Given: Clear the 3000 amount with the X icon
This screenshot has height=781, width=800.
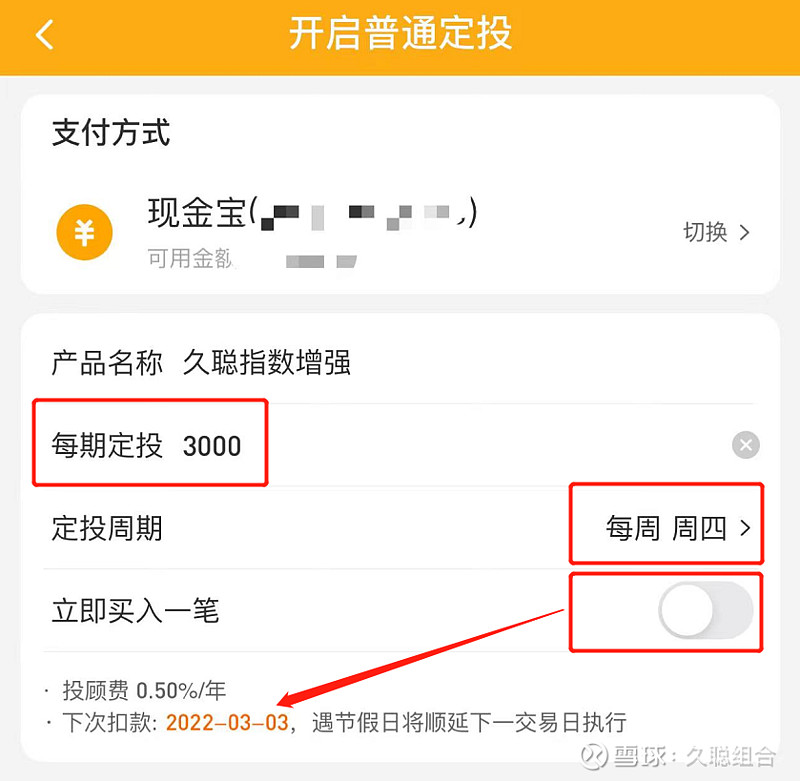Looking at the screenshot, I should [x=745, y=445].
